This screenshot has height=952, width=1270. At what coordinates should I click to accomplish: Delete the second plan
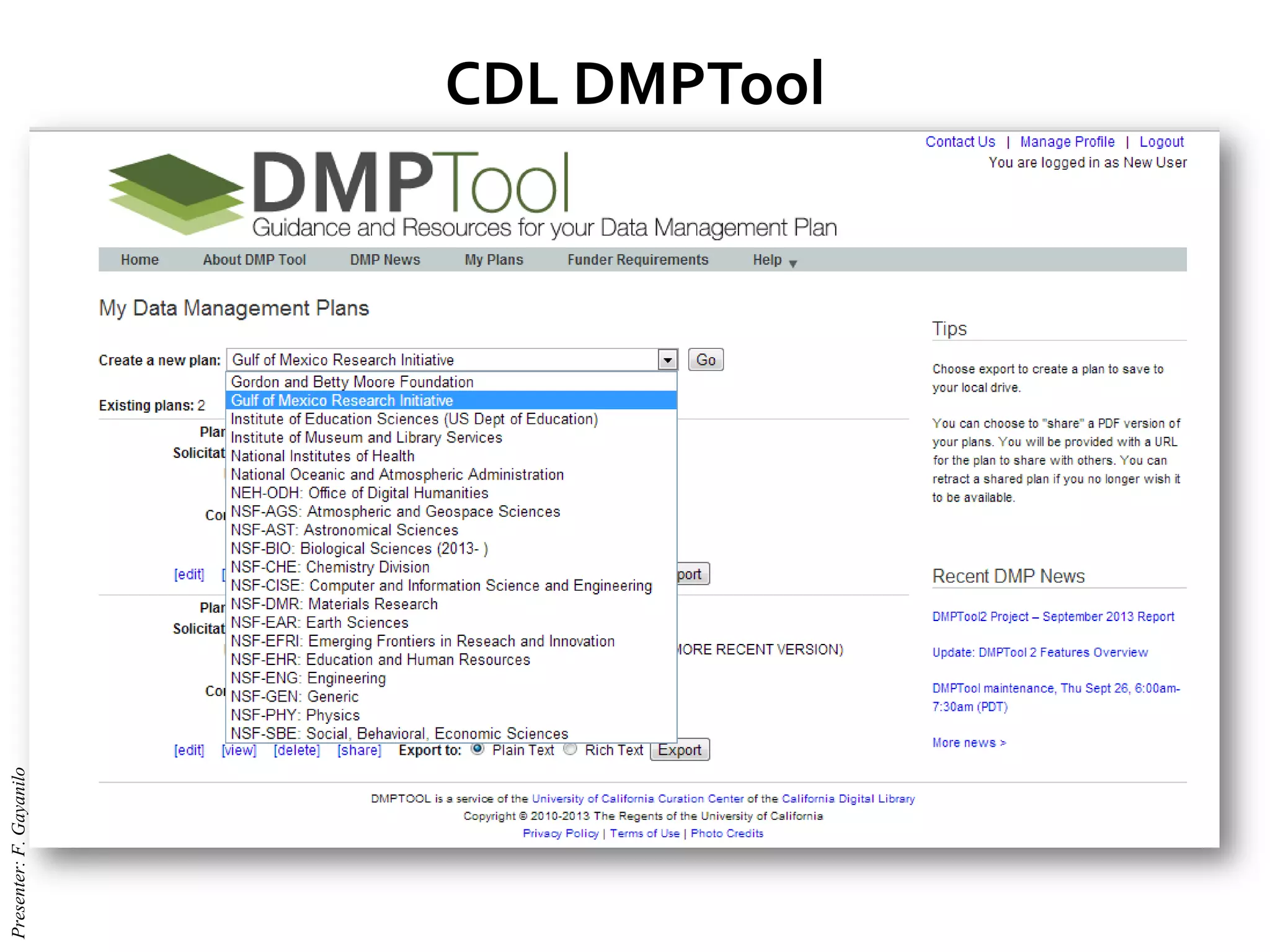pos(297,751)
